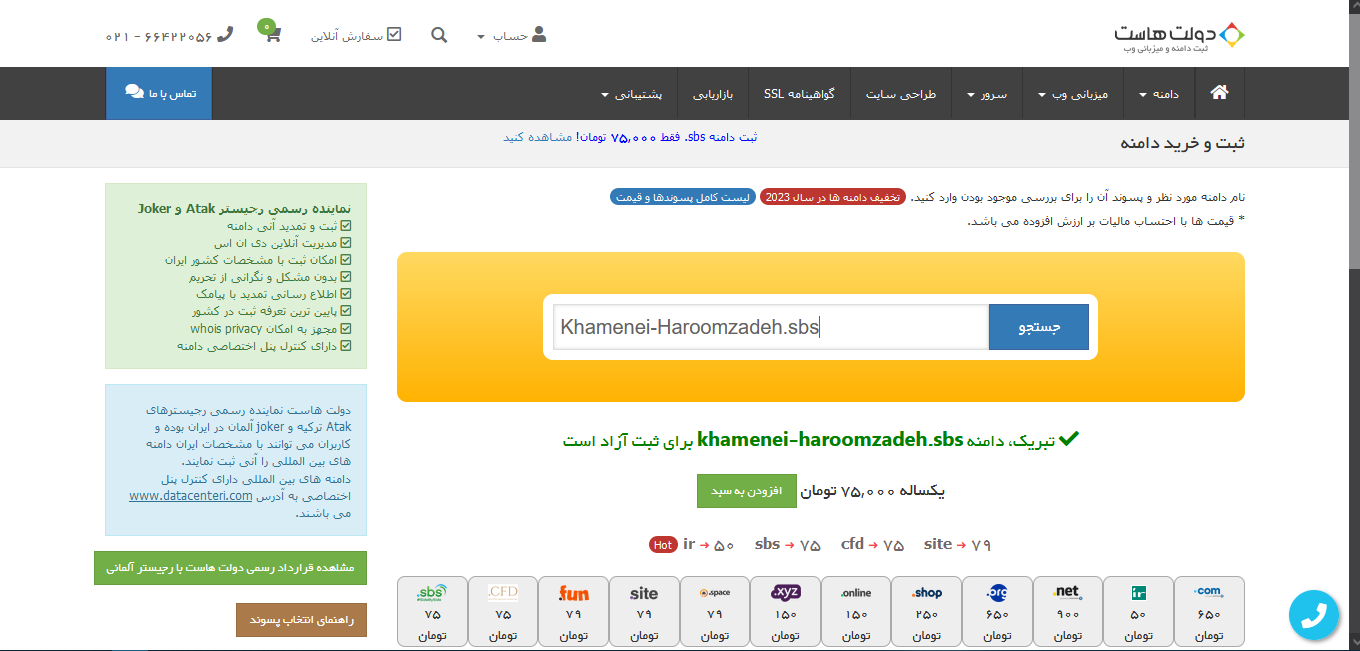1360x651 pixels.
Task: Select the .org extension tile
Action: point(997,611)
